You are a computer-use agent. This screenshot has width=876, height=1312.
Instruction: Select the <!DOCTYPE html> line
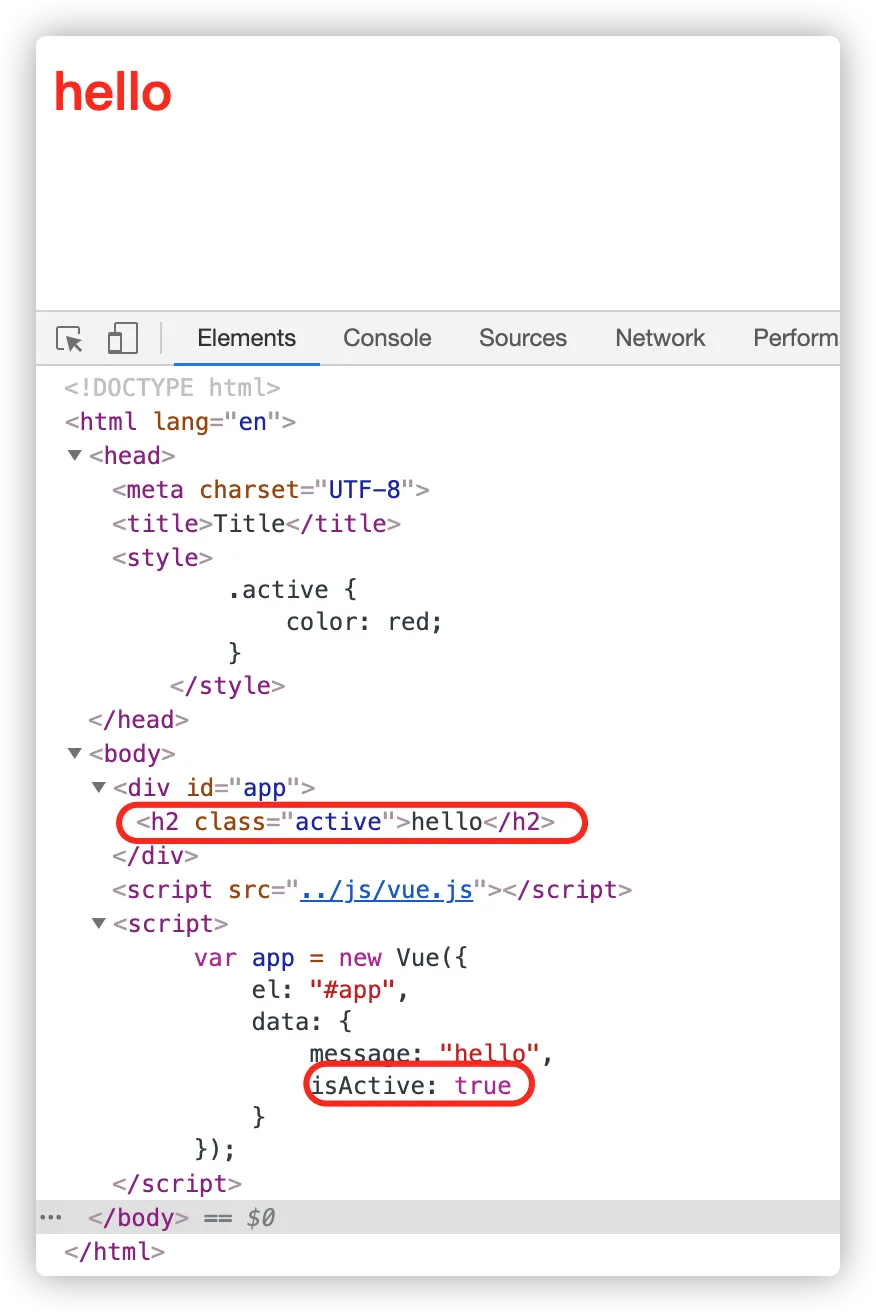pos(172,388)
